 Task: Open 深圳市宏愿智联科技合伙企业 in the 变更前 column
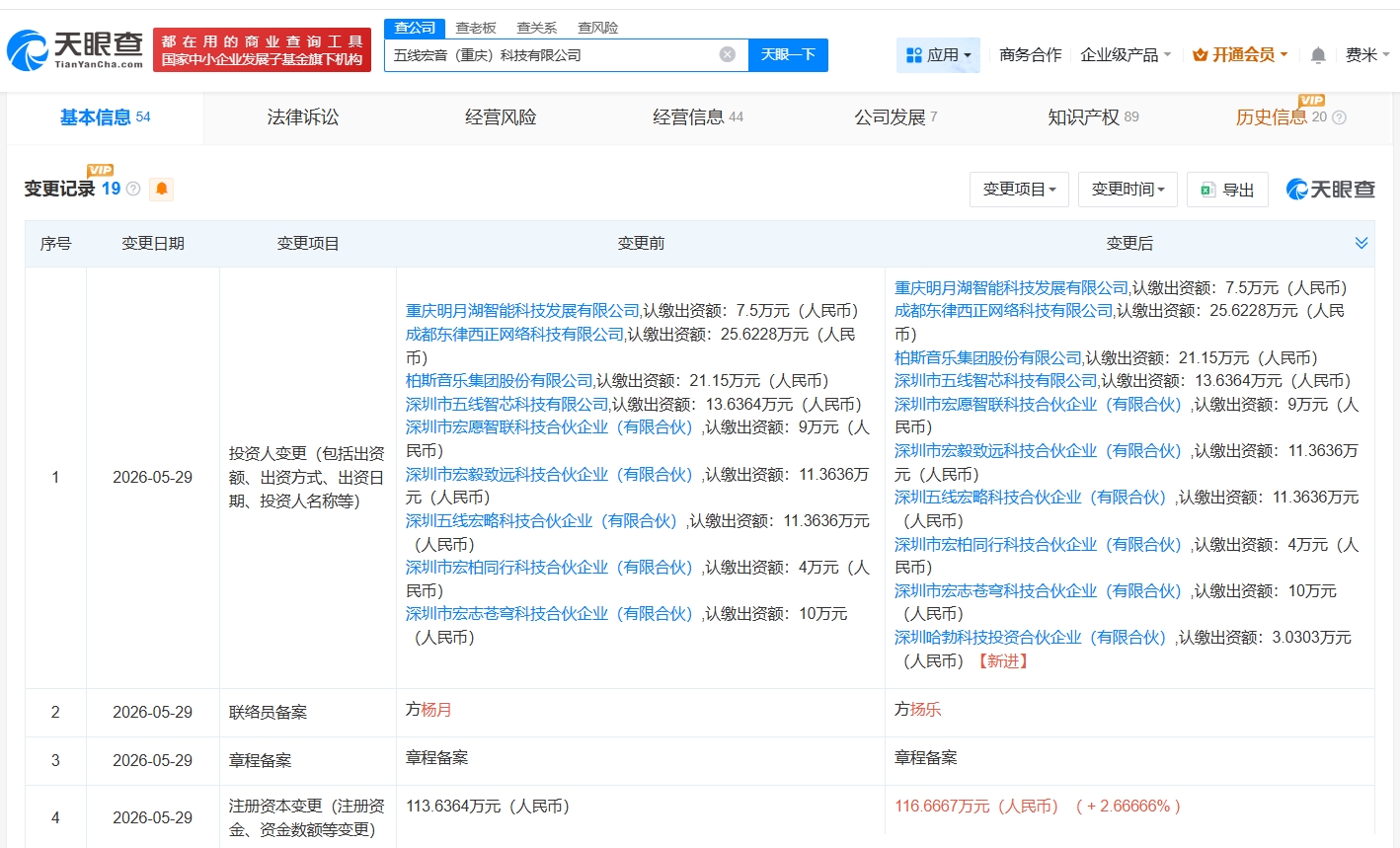[551, 427]
